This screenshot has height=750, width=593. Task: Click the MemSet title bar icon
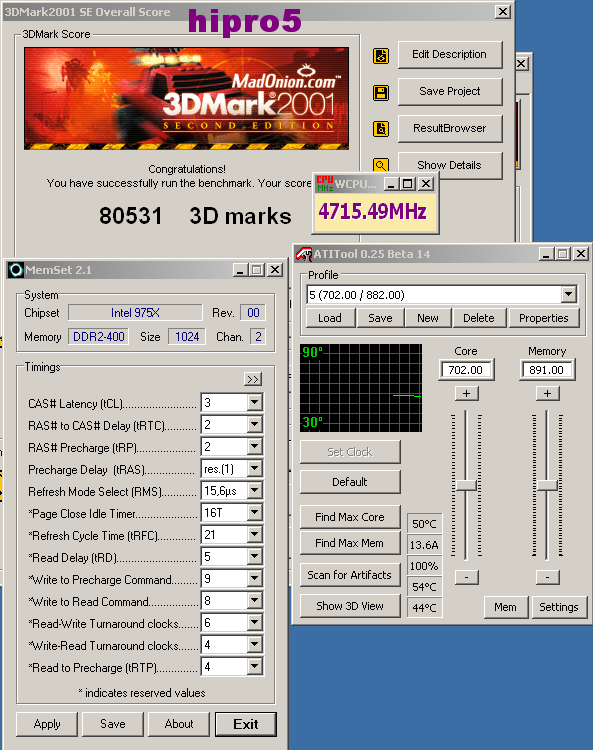tap(15, 270)
